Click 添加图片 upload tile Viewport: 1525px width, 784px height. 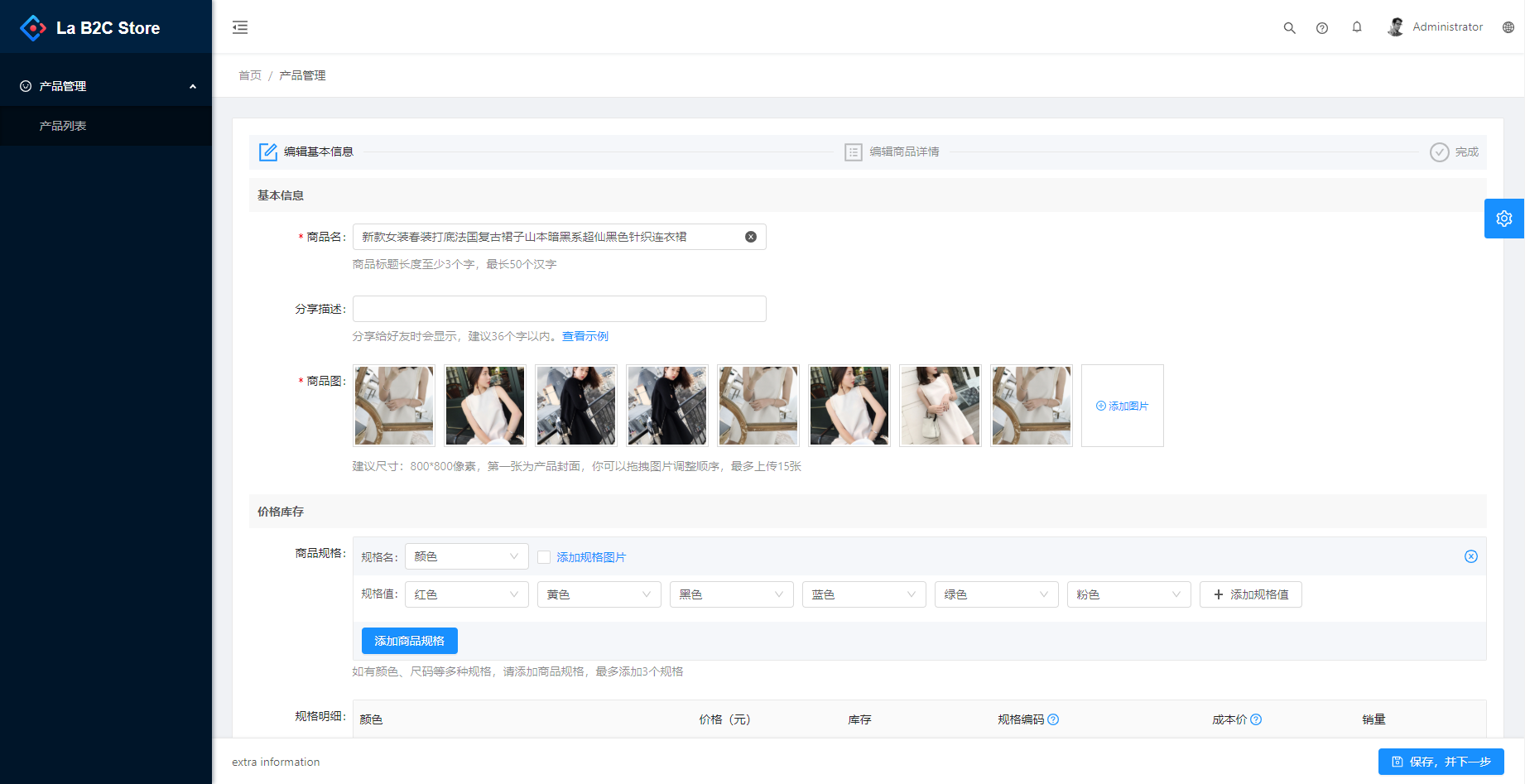click(1123, 406)
